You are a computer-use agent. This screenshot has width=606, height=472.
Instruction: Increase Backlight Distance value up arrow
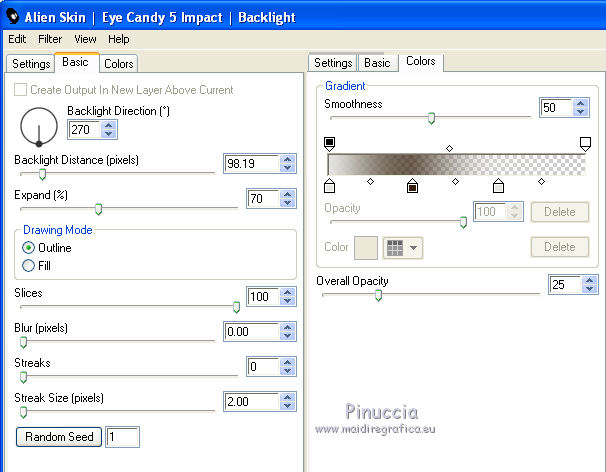pos(287,159)
